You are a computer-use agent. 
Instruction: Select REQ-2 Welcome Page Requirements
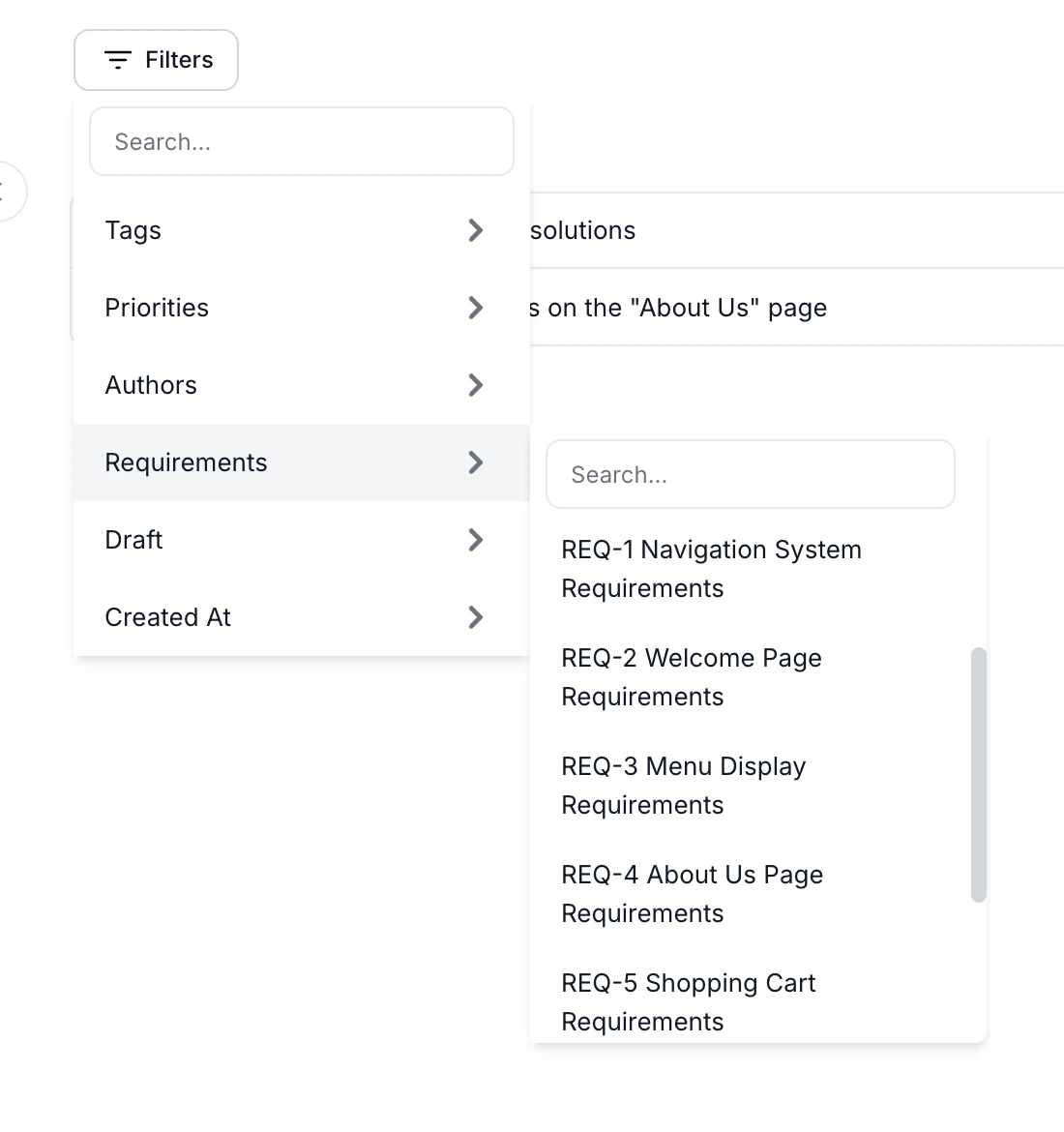pos(751,677)
